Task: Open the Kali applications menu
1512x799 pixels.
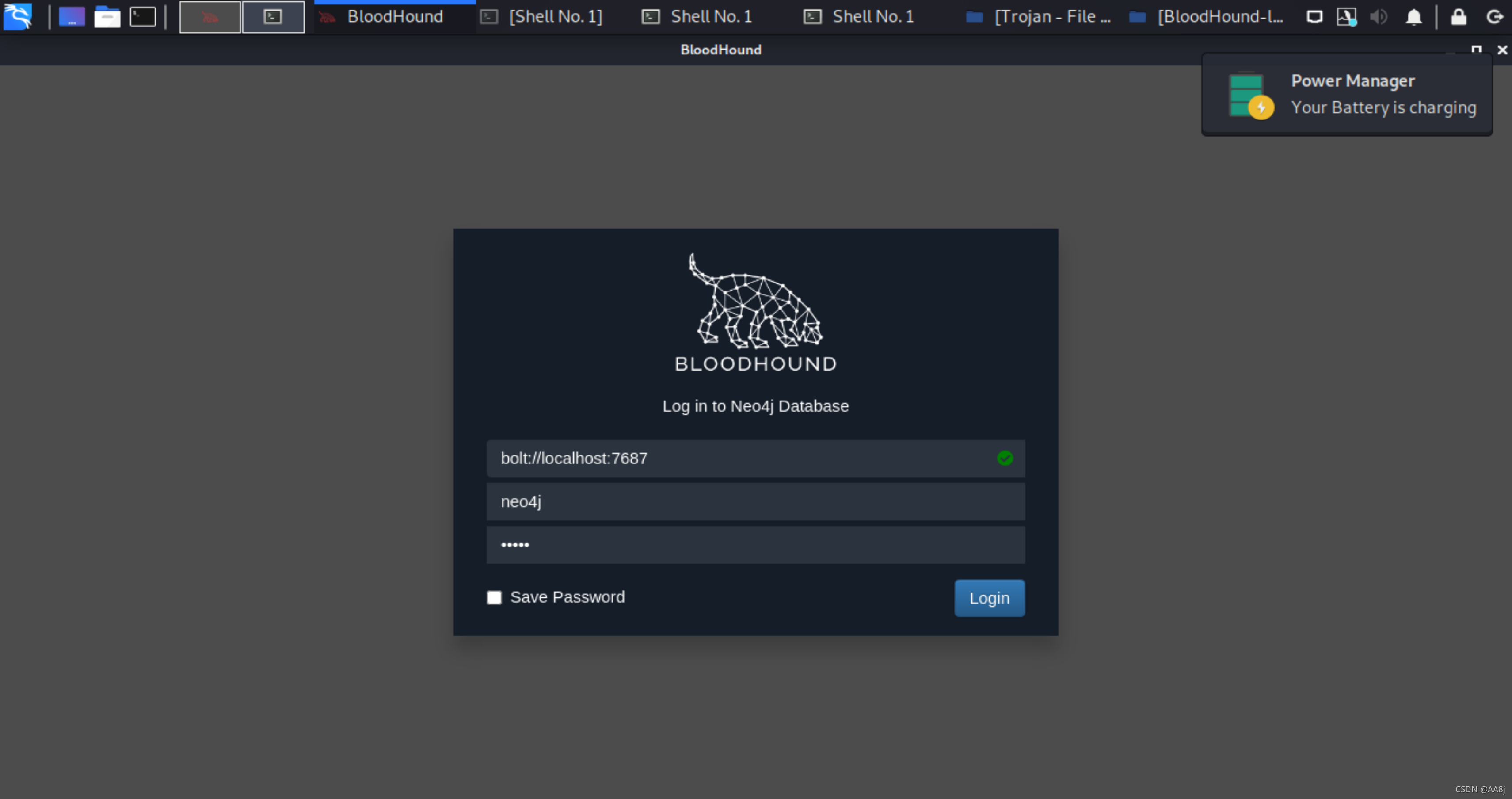Action: (x=17, y=16)
